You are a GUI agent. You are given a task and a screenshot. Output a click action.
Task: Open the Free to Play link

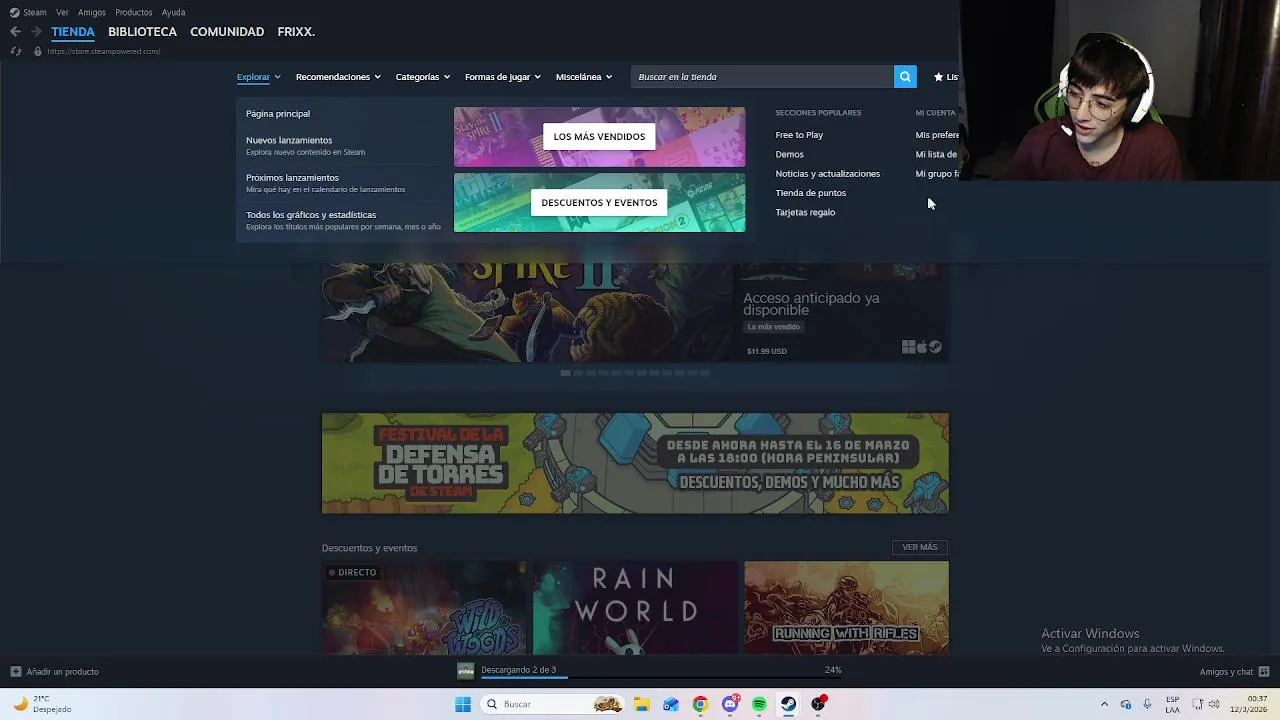pyautogui.click(x=799, y=135)
